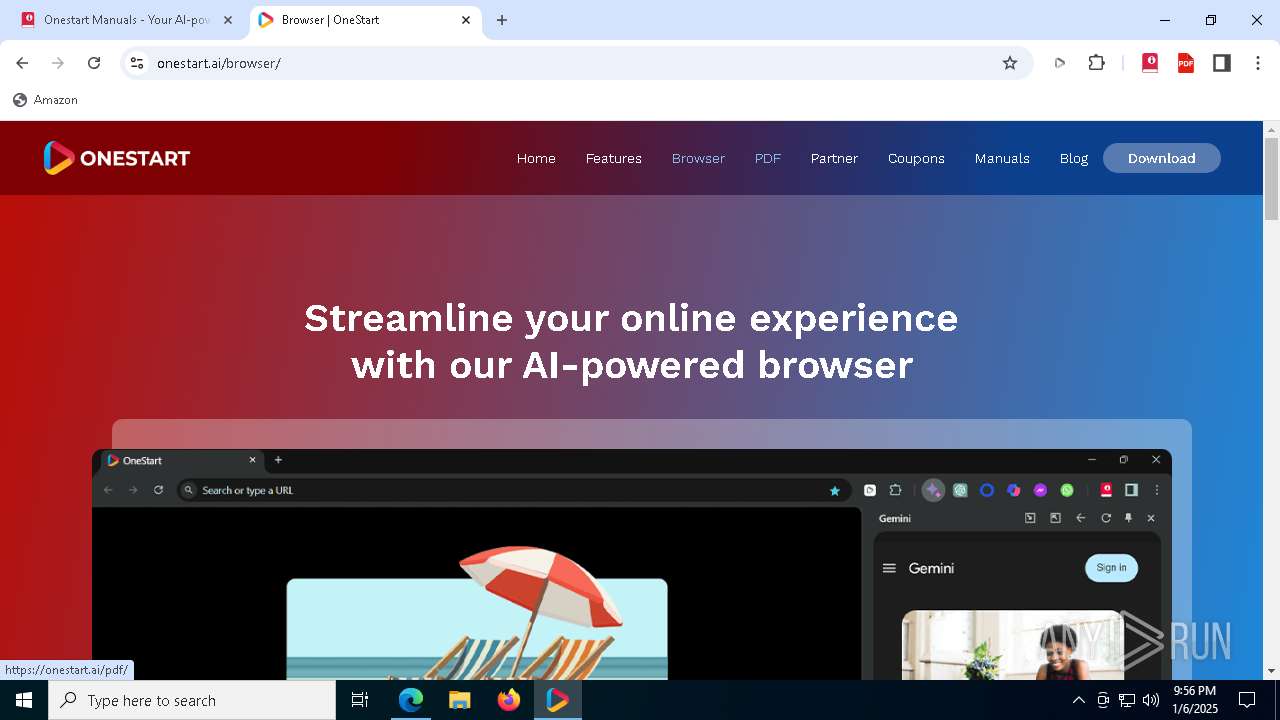
Task: Open the browser three-dot menu
Action: pyautogui.click(x=1258, y=63)
